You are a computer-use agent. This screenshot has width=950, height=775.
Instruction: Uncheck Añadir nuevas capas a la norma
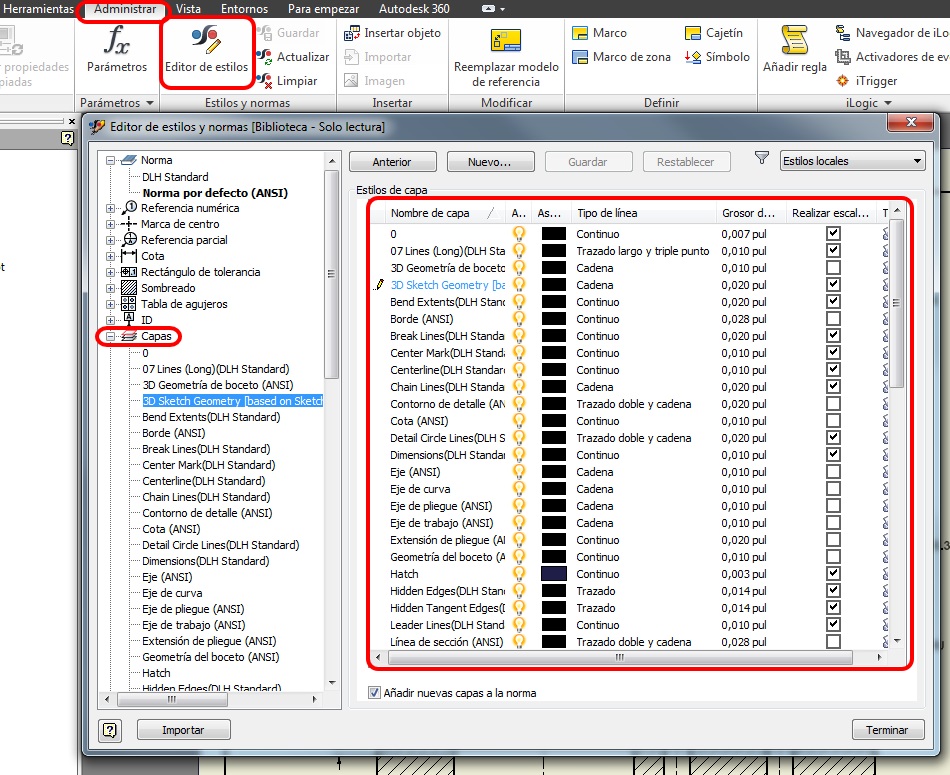click(x=375, y=692)
